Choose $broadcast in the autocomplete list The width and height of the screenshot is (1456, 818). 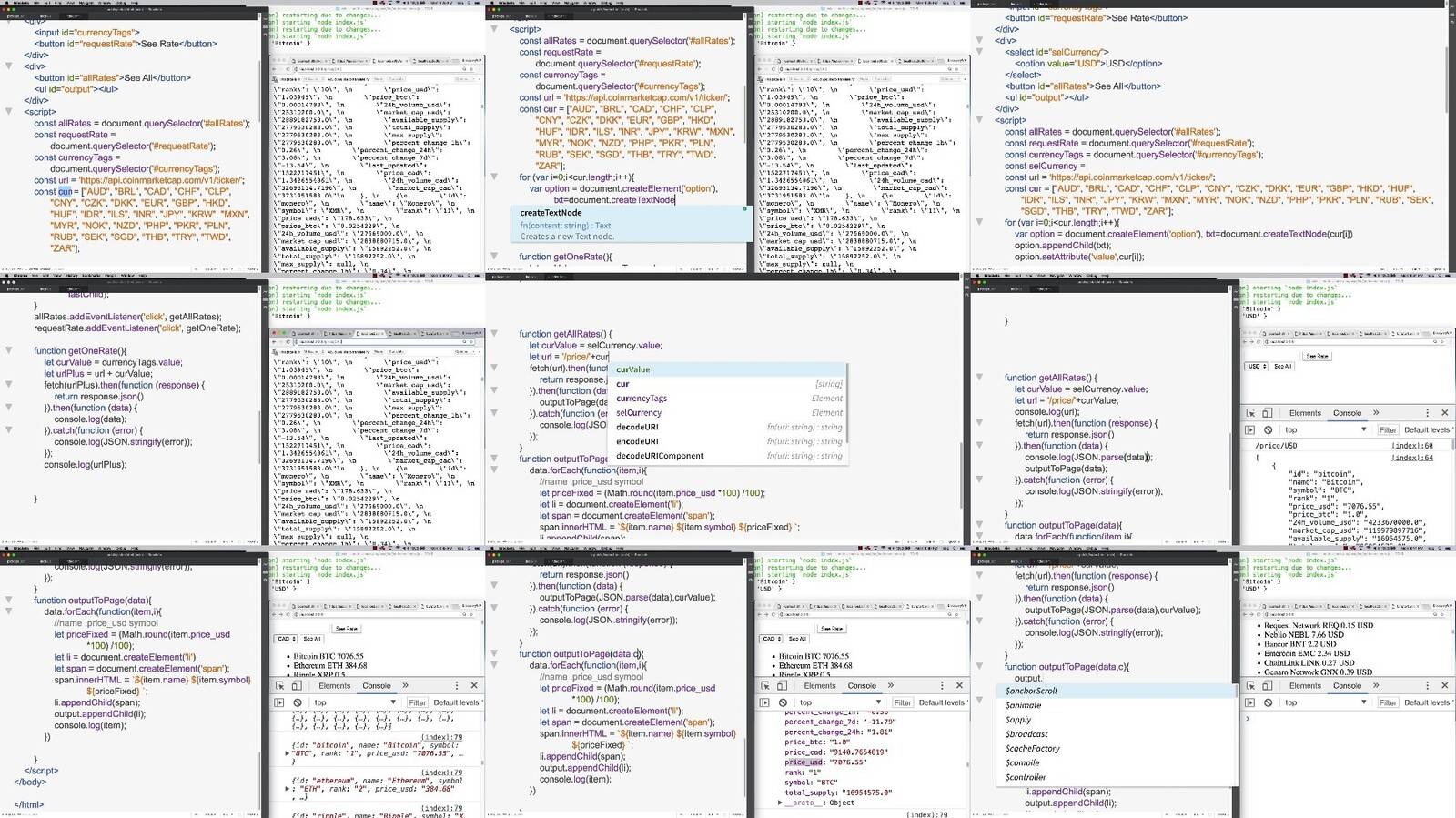point(1118,733)
